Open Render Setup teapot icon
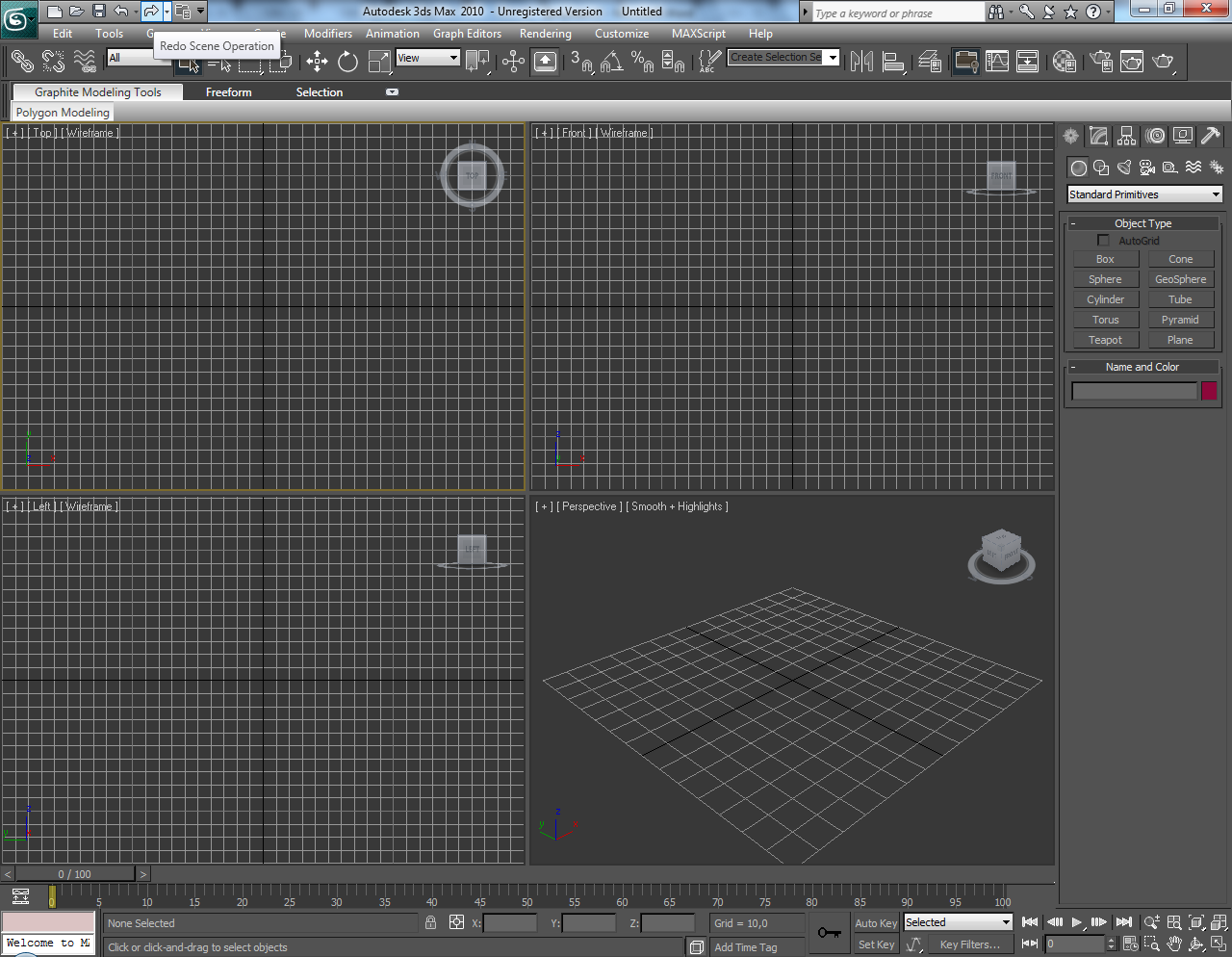1232x957 pixels. pyautogui.click(x=1101, y=62)
